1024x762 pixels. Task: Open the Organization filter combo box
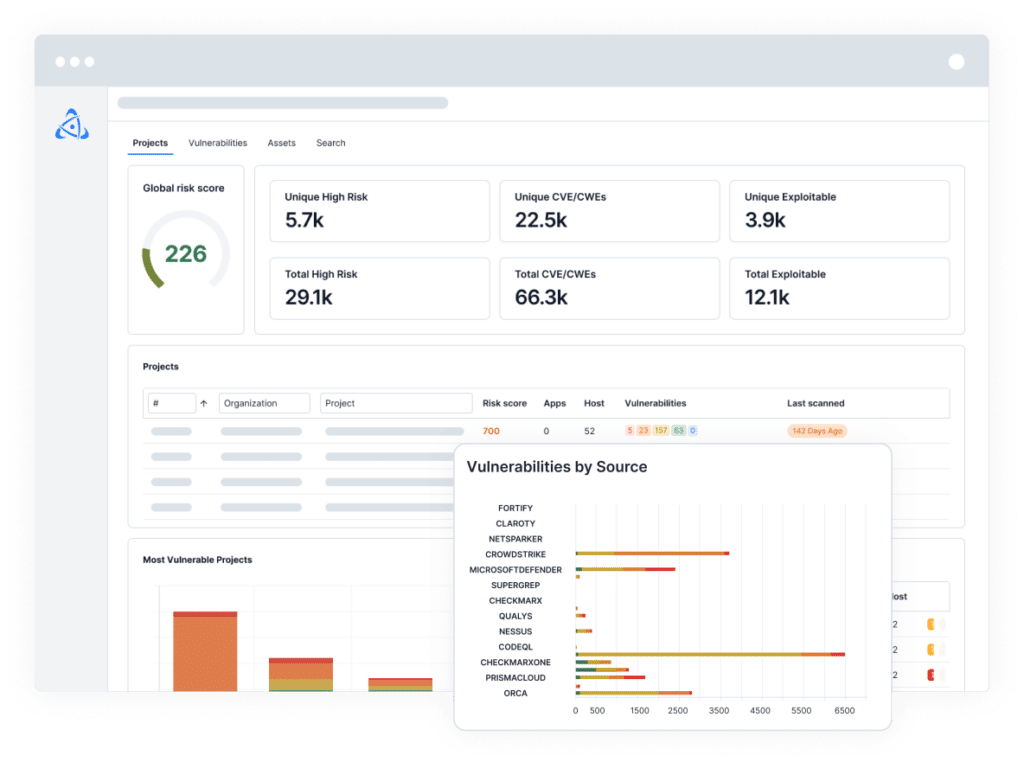pyautogui.click(x=264, y=403)
